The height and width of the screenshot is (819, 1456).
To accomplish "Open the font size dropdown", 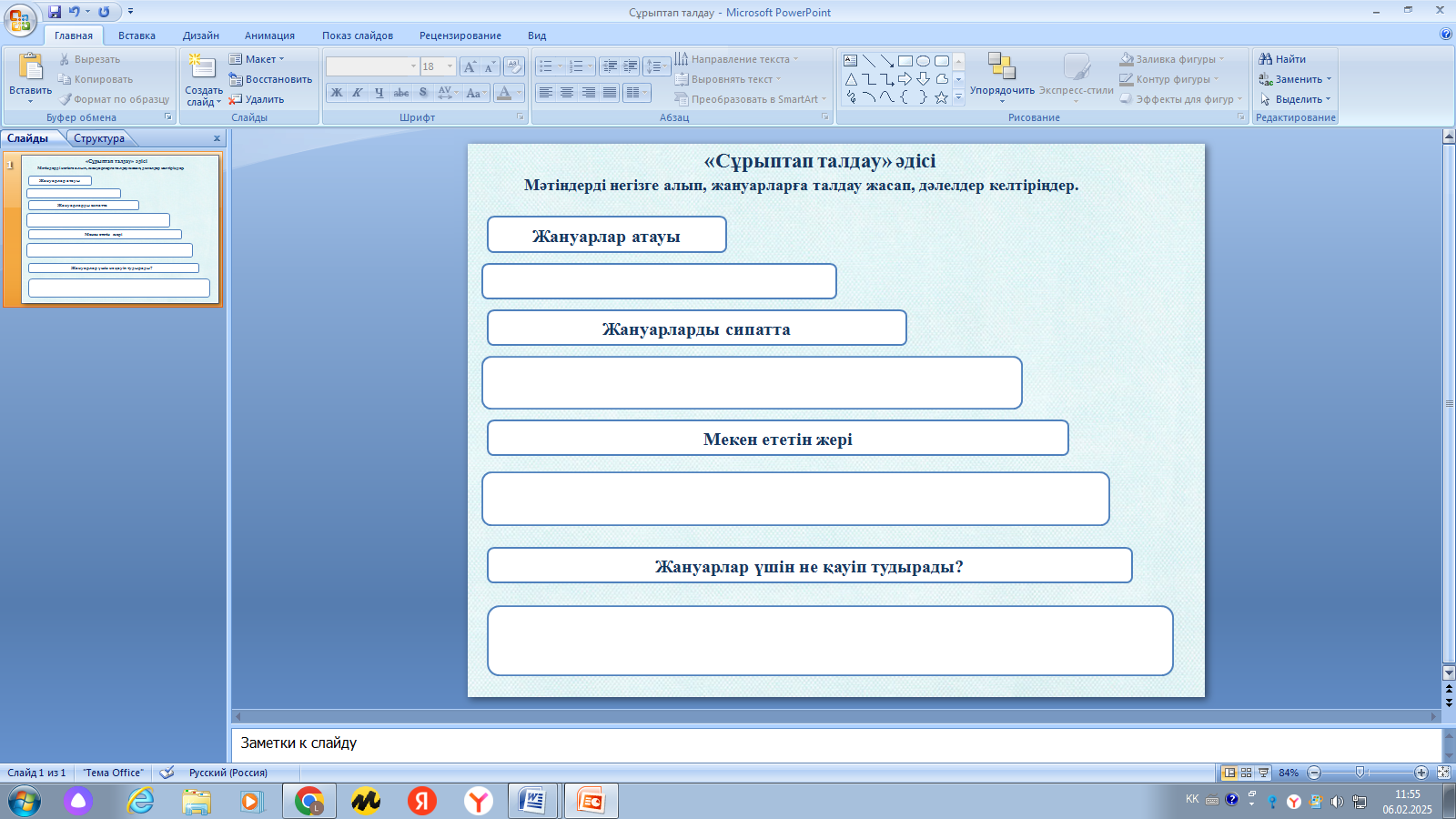I will 450,66.
